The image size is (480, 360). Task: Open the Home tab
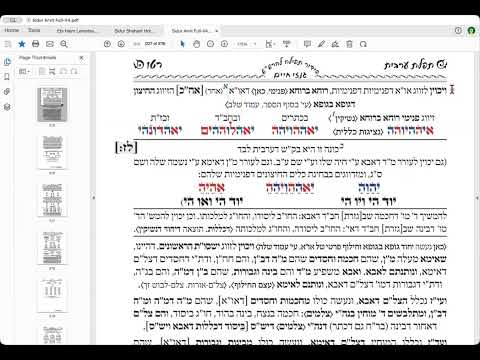[12, 30]
